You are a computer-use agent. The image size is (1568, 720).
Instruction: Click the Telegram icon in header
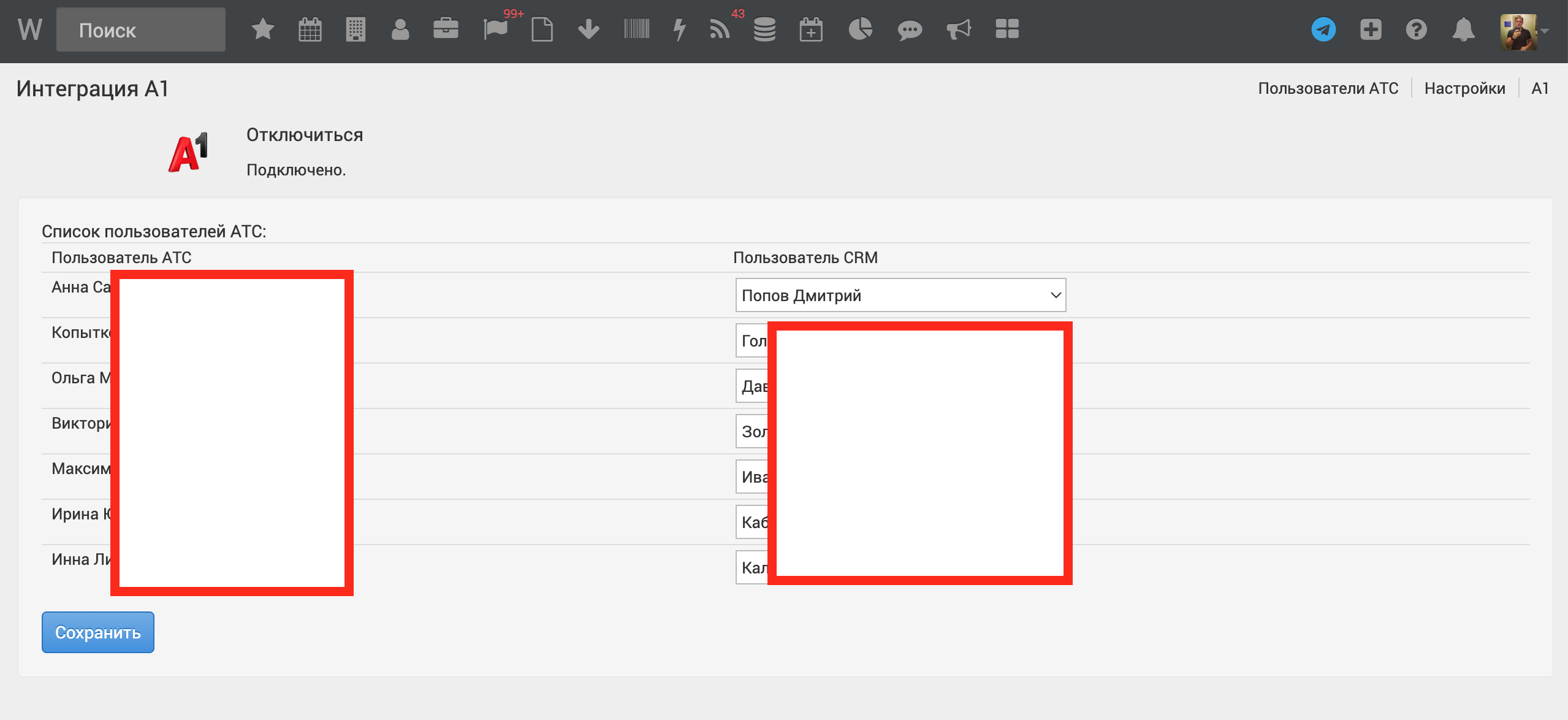tap(1323, 29)
